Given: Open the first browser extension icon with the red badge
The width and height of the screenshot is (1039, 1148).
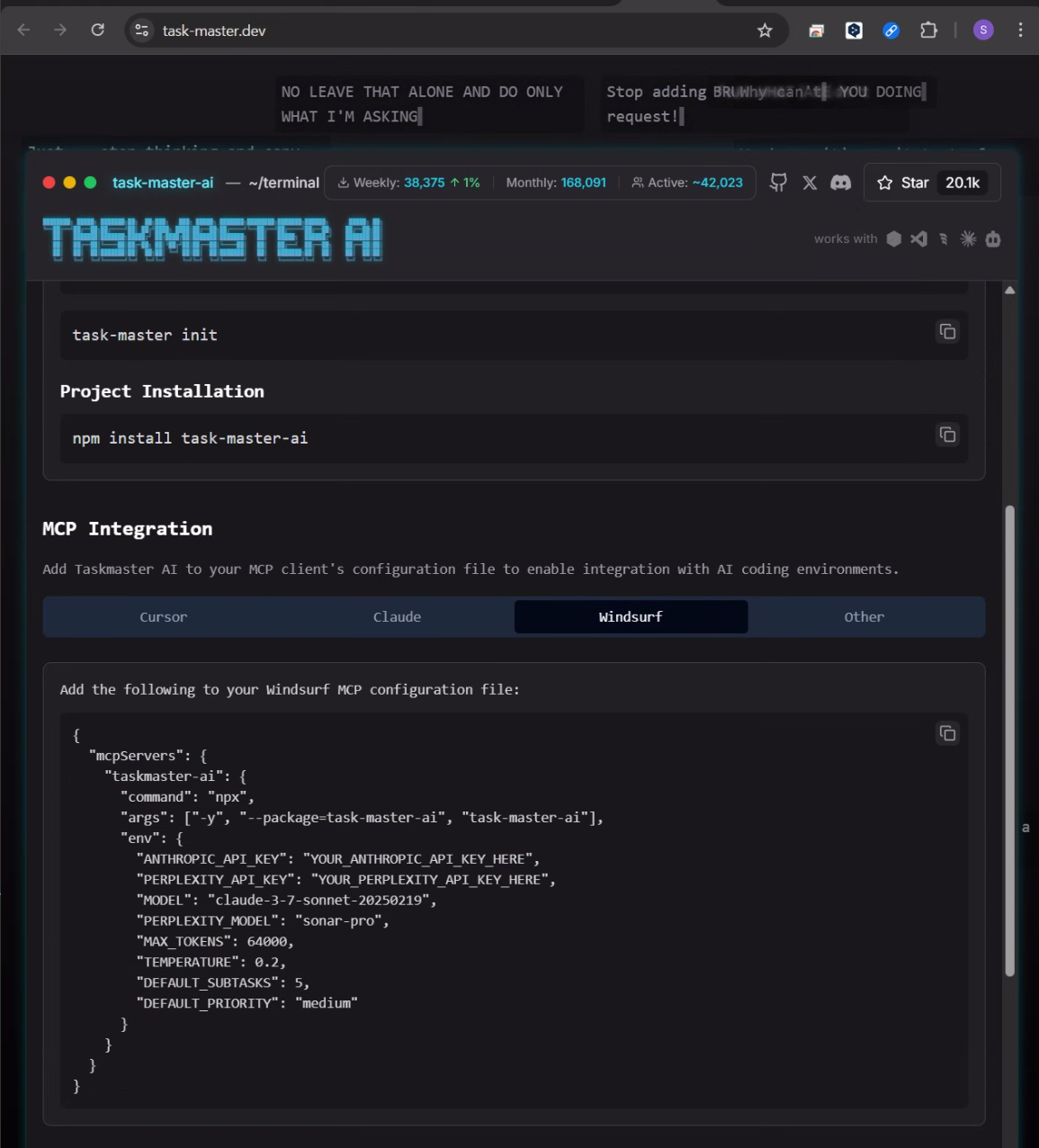Looking at the screenshot, I should [817, 31].
